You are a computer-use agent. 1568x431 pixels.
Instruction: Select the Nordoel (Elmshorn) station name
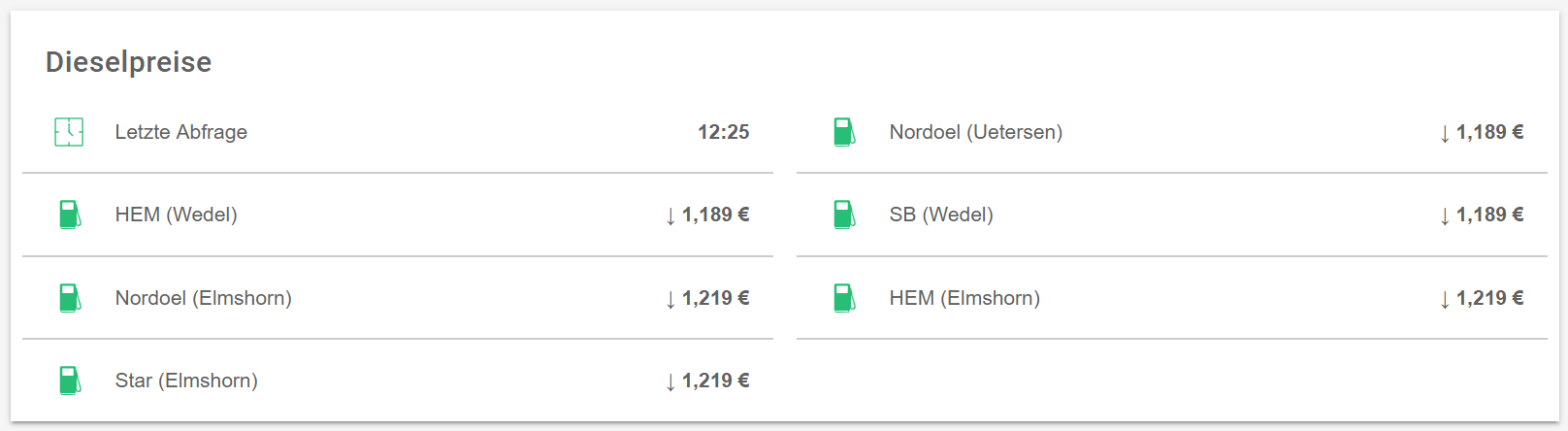coord(203,298)
